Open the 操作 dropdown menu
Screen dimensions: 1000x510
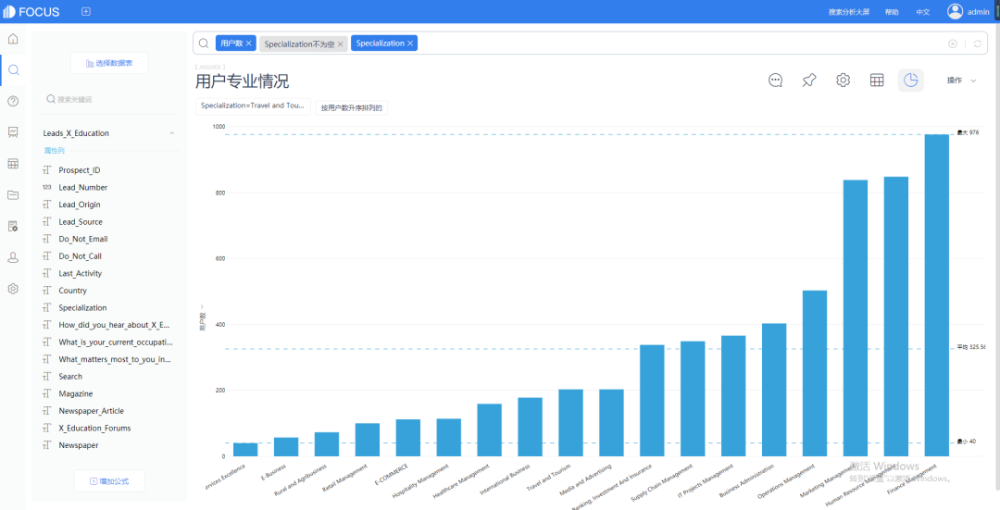coord(961,81)
